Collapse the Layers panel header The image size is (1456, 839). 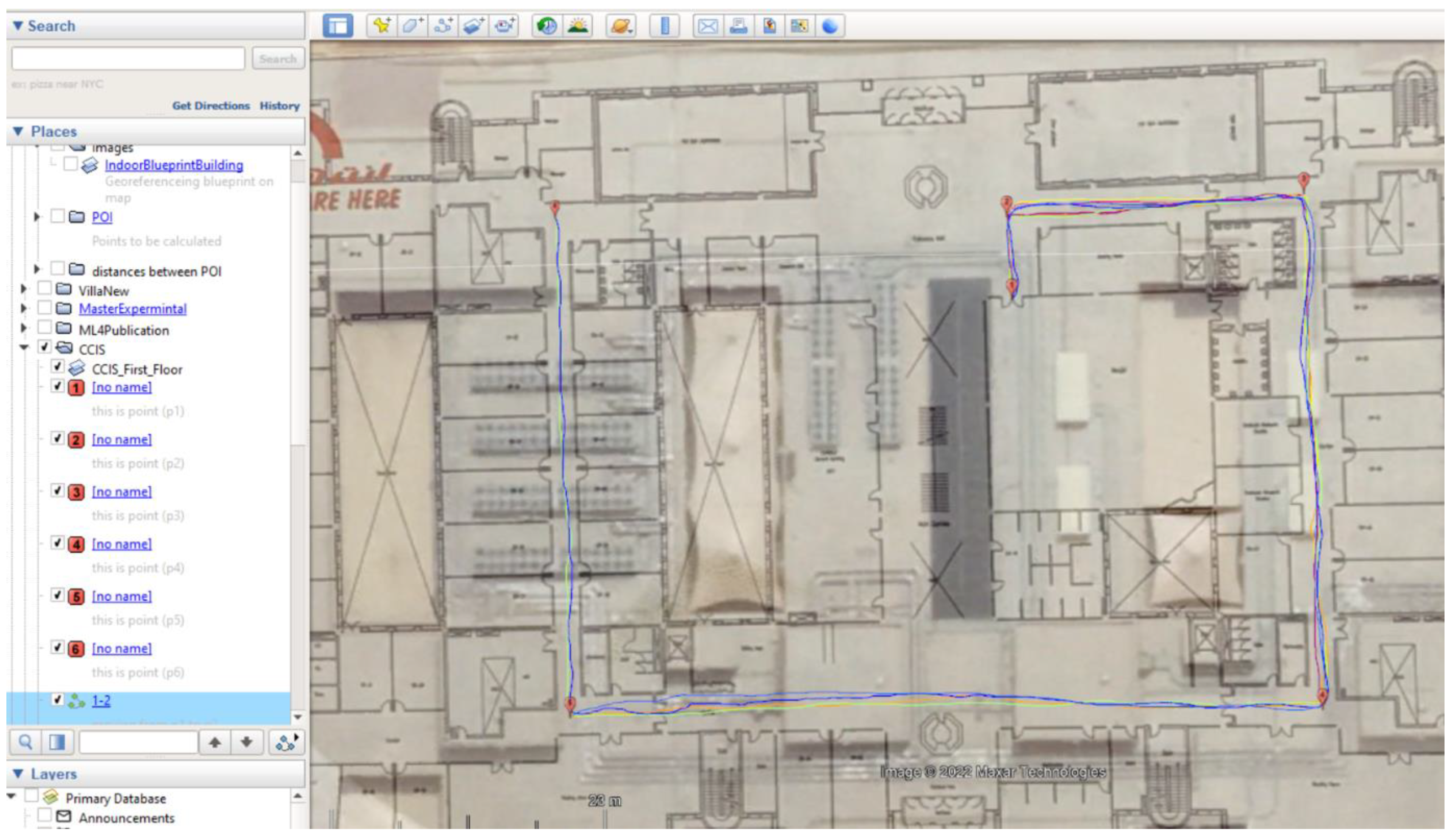(18, 773)
